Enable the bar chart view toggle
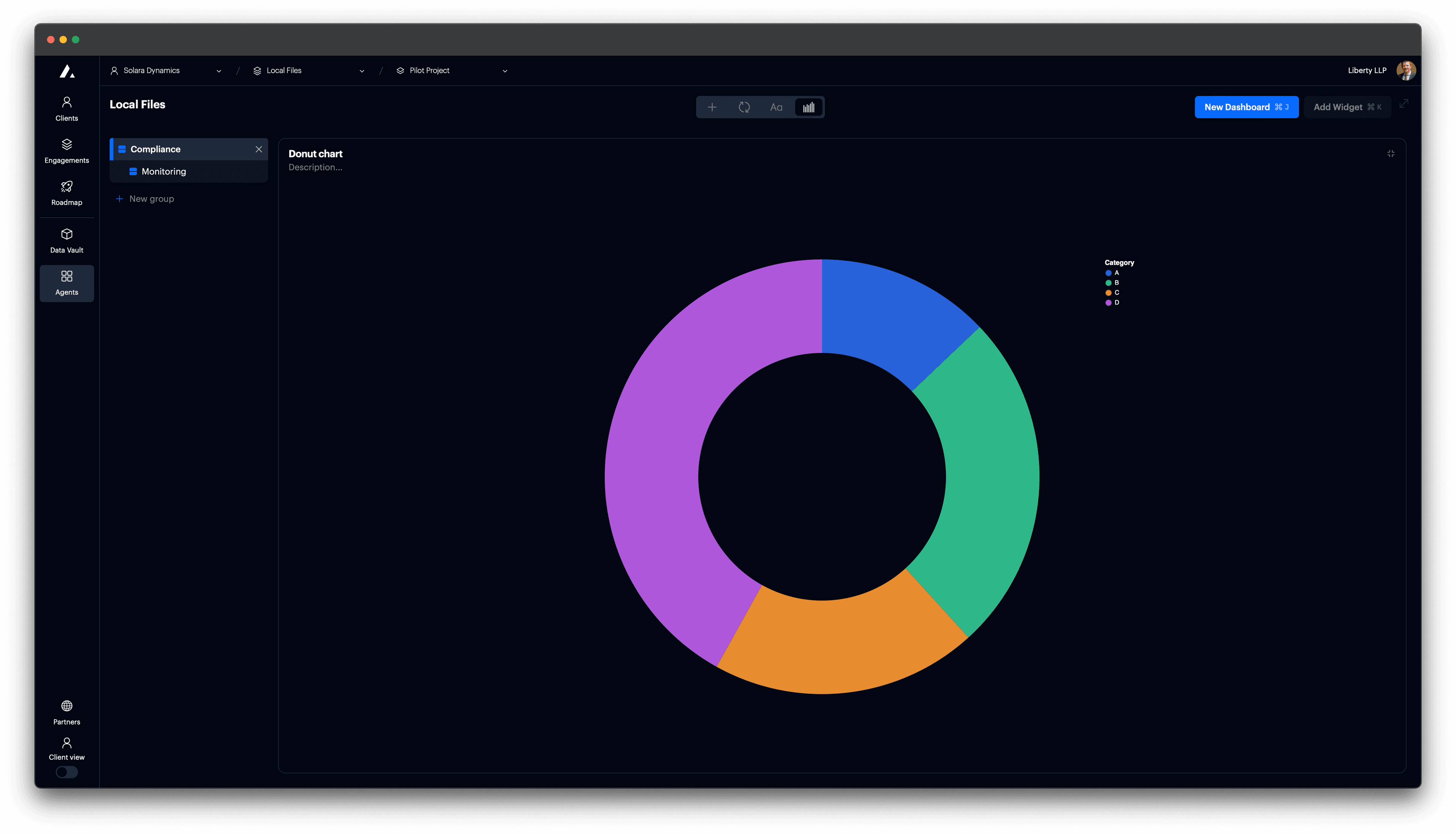 coord(808,107)
